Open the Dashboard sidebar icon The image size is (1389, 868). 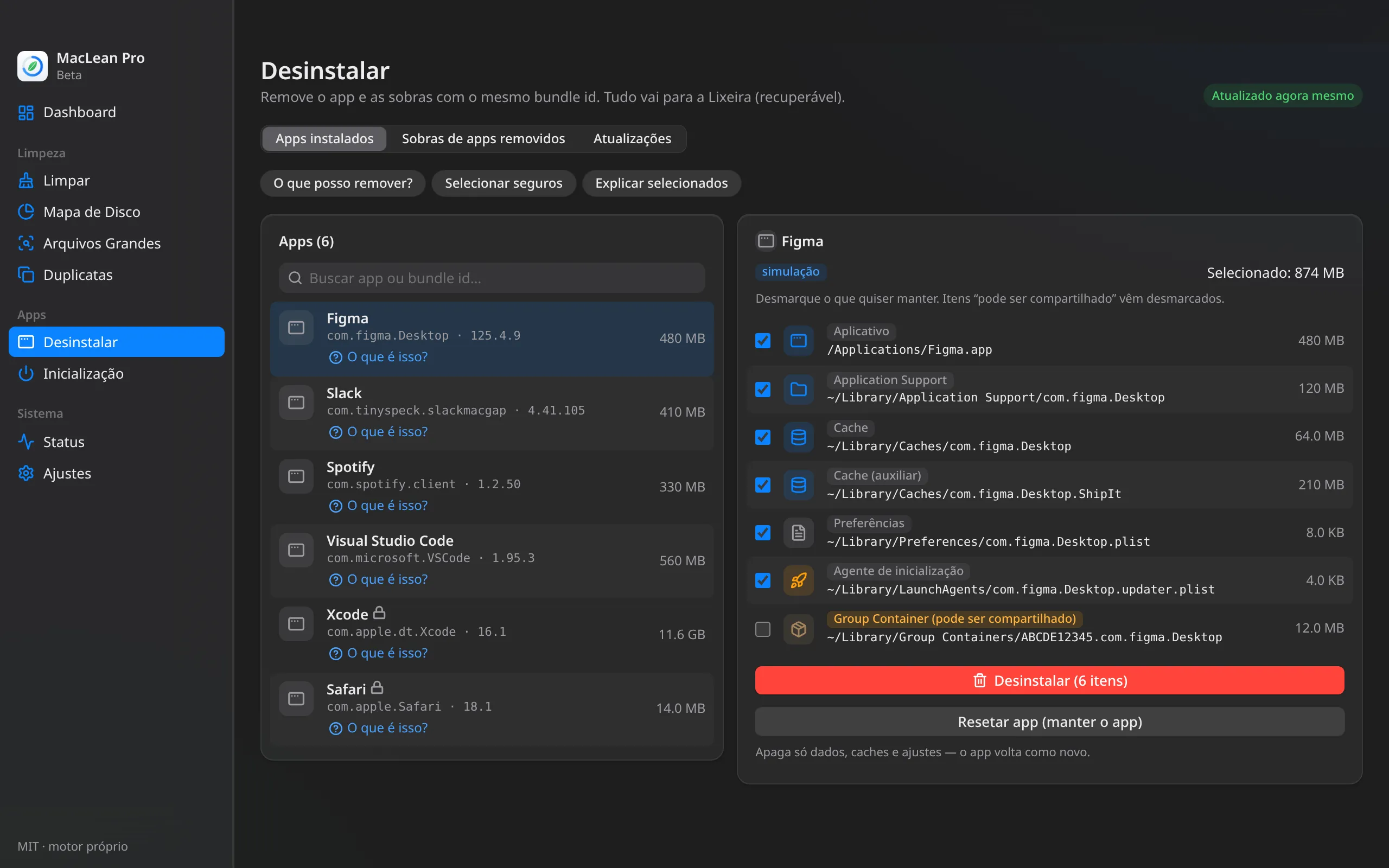26,112
